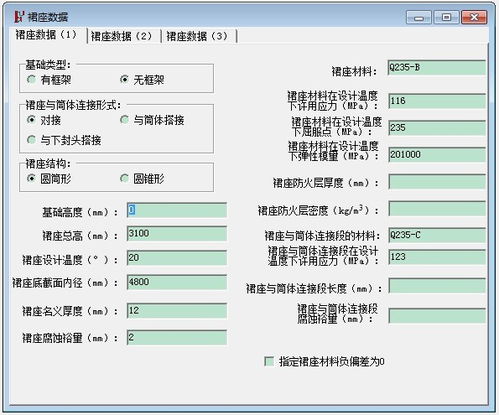Image resolution: width=499 pixels, height=415 pixels.
Task: Click the 裙座材料 field with Q235-B
Action: pyautogui.click(x=437, y=68)
